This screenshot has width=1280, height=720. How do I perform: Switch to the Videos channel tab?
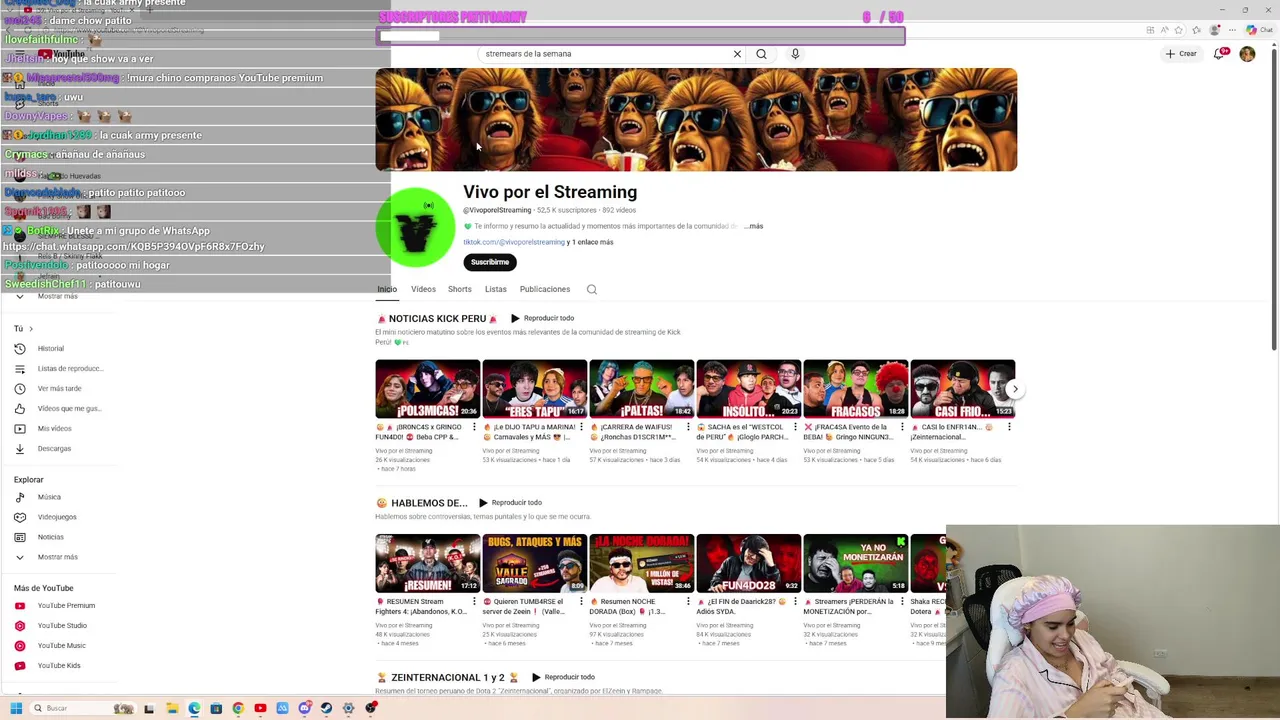(x=423, y=289)
